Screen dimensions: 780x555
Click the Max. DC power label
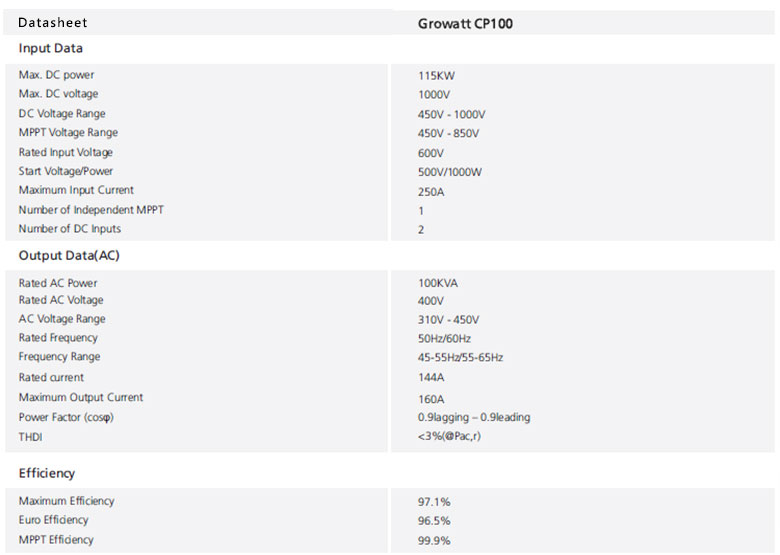[x=57, y=75]
